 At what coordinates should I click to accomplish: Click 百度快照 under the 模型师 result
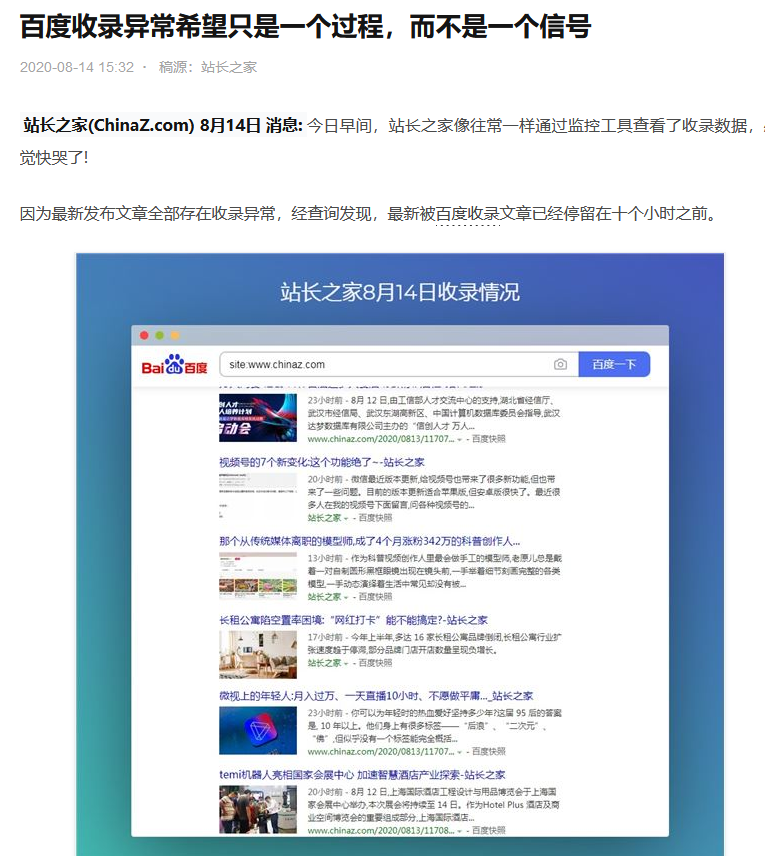[x=375, y=597]
